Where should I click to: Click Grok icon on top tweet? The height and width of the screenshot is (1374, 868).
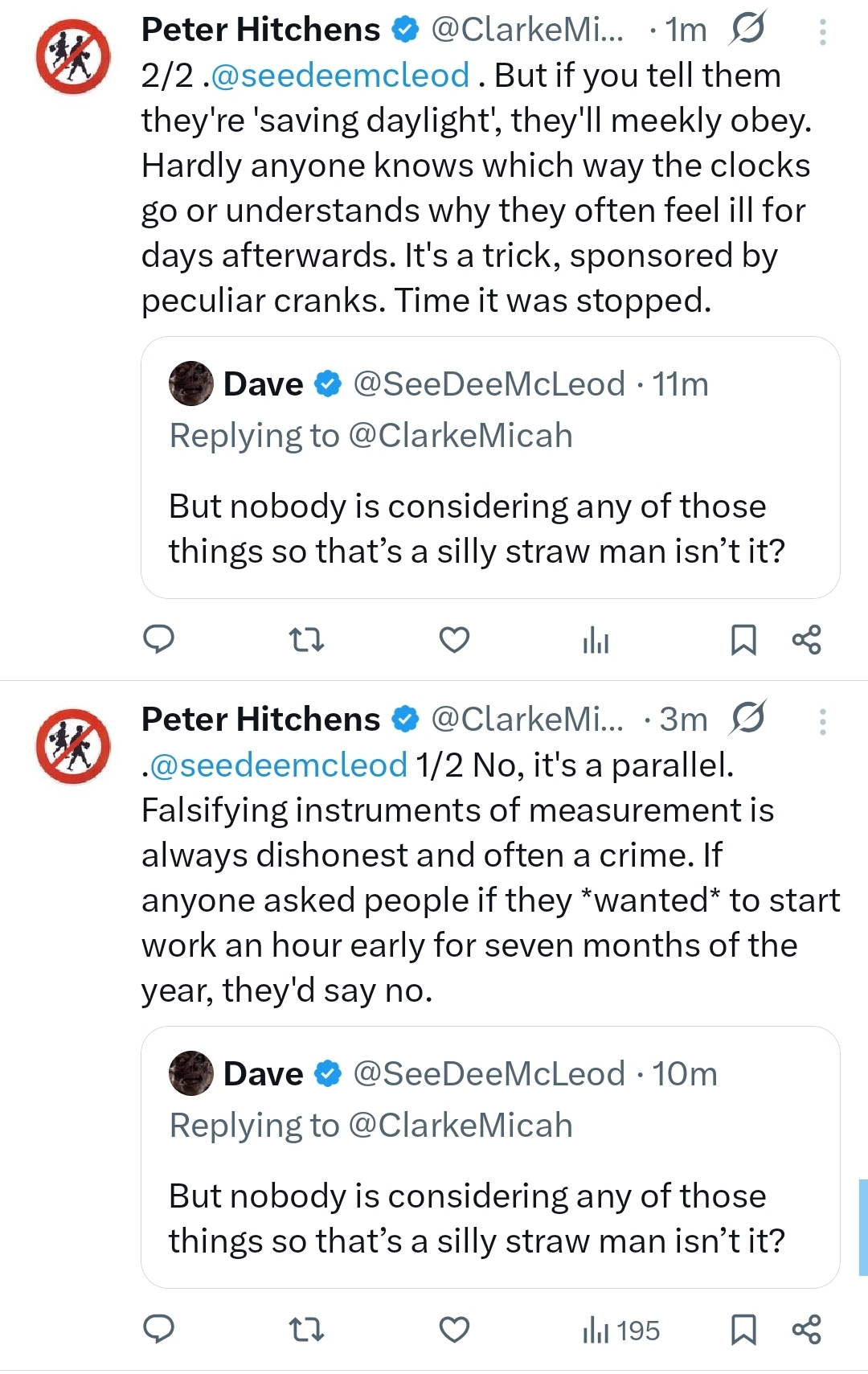tap(747, 29)
